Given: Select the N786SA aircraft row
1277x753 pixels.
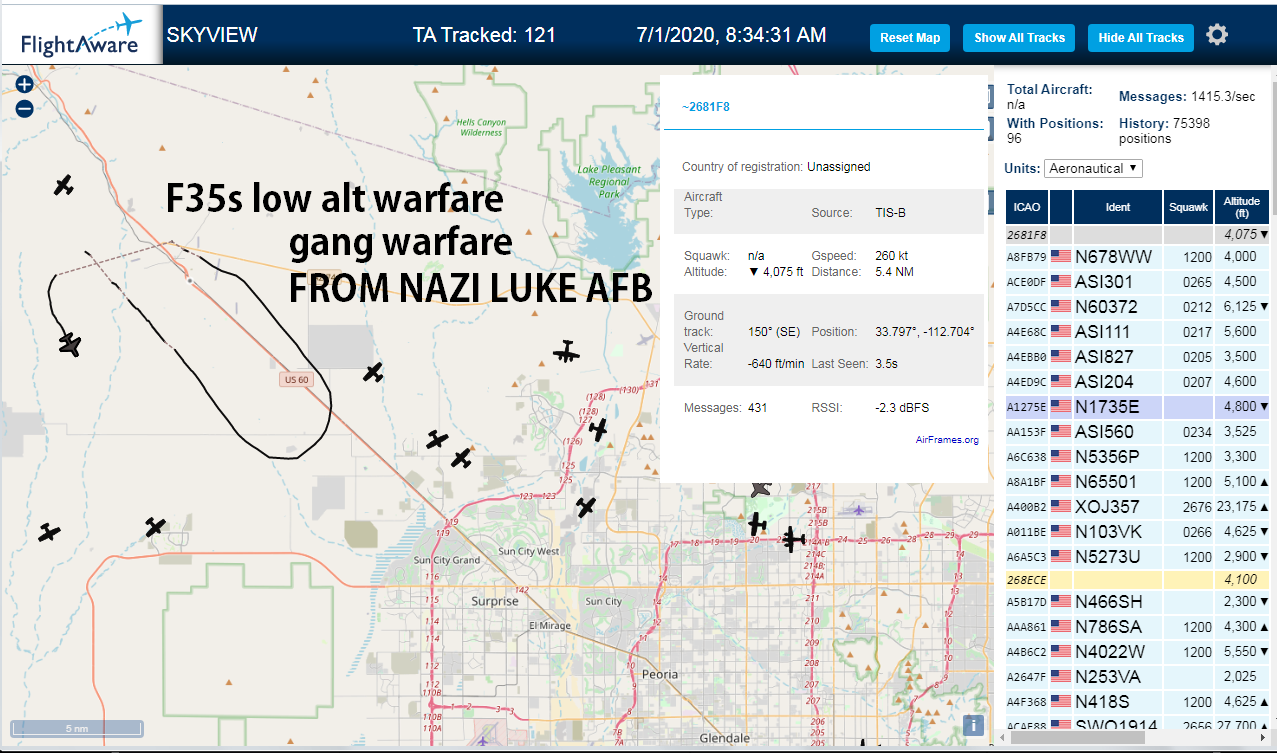Looking at the screenshot, I should [x=1138, y=627].
